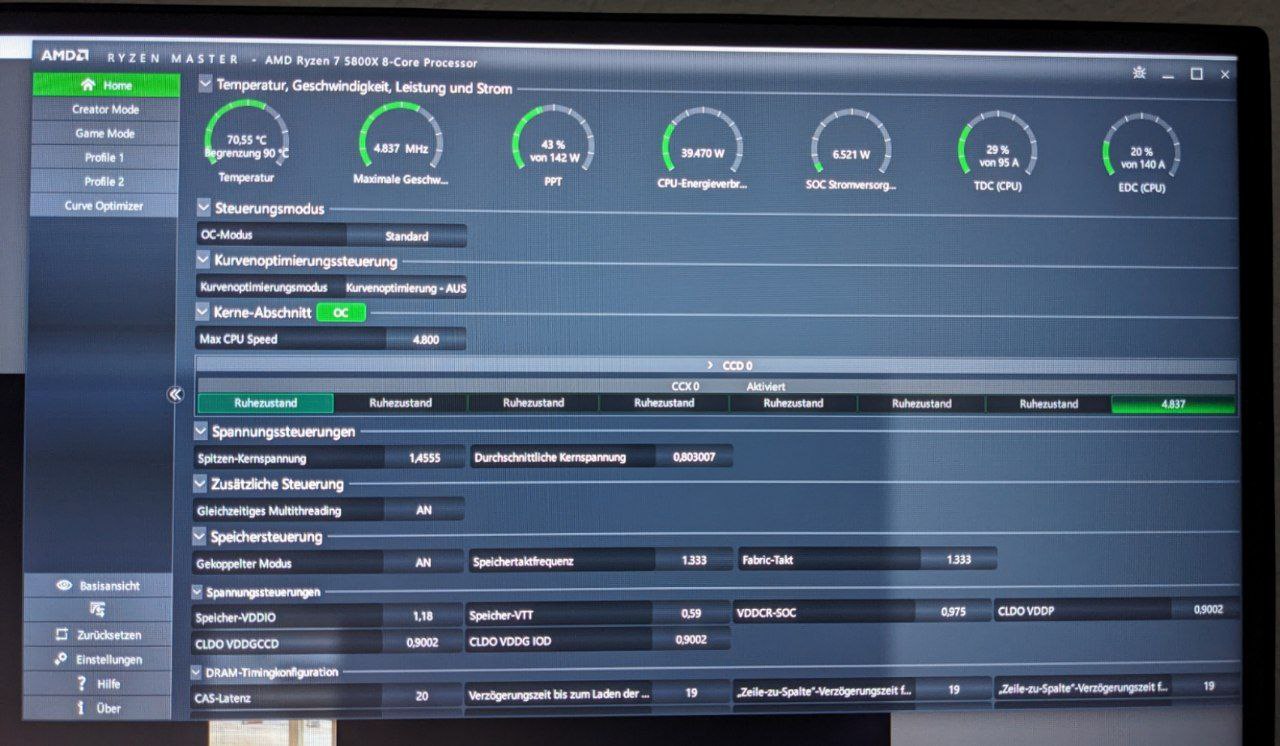Click the Speicher-VDDIO value 1,18

(422, 616)
